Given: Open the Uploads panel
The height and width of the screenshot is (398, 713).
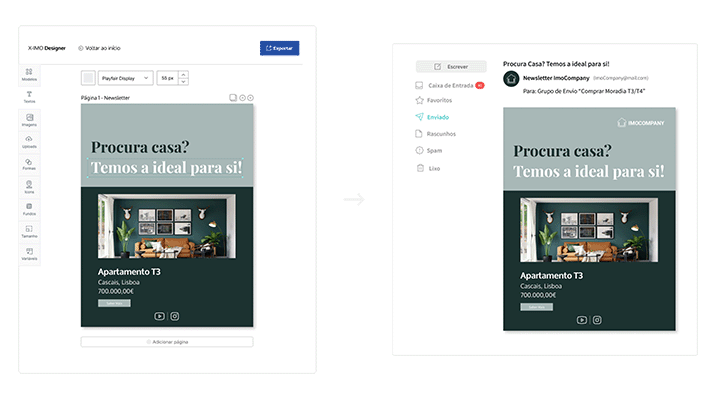Looking at the screenshot, I should (x=29, y=142).
